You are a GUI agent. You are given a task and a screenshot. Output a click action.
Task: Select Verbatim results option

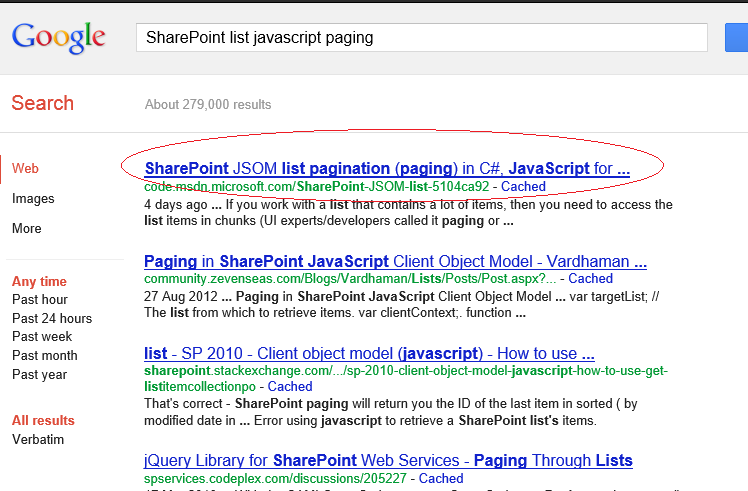38,439
